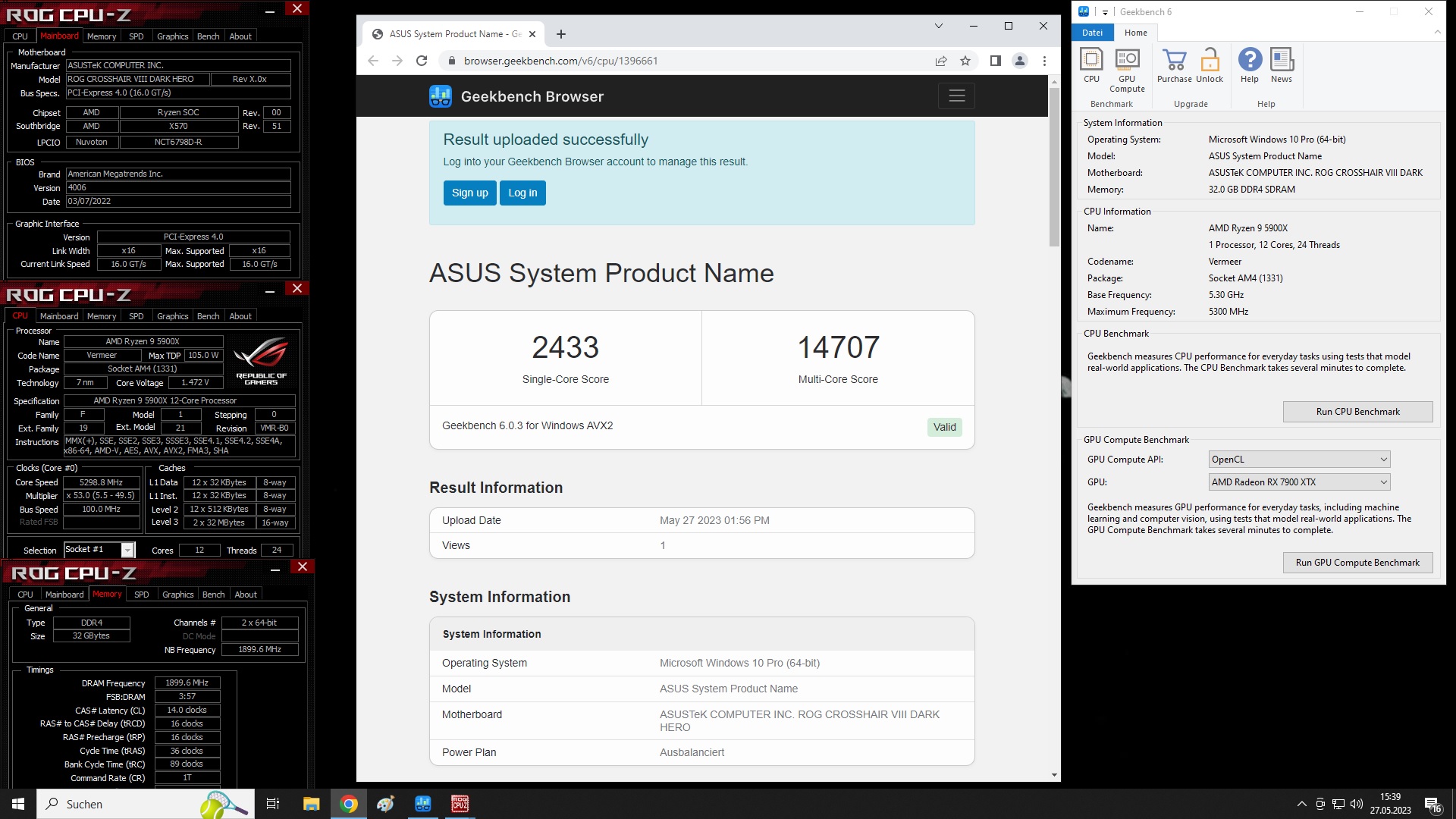Image resolution: width=1456 pixels, height=819 pixels.
Task: Go back in Chrome browser
Action: point(372,61)
